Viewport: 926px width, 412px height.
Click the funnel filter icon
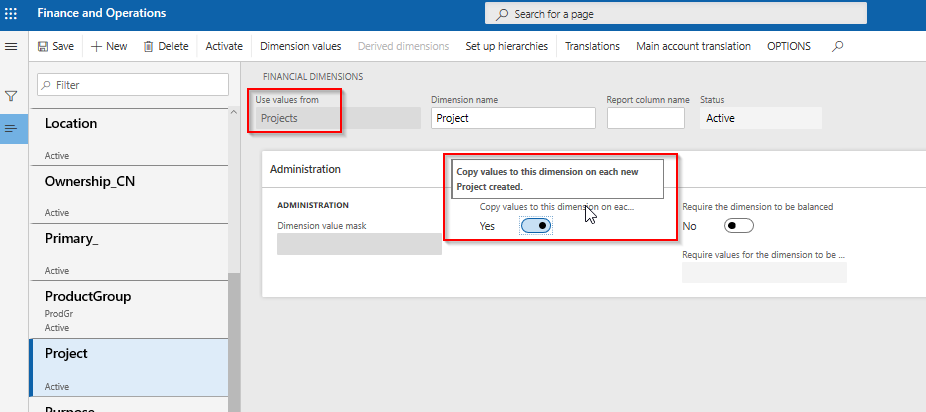point(11,96)
